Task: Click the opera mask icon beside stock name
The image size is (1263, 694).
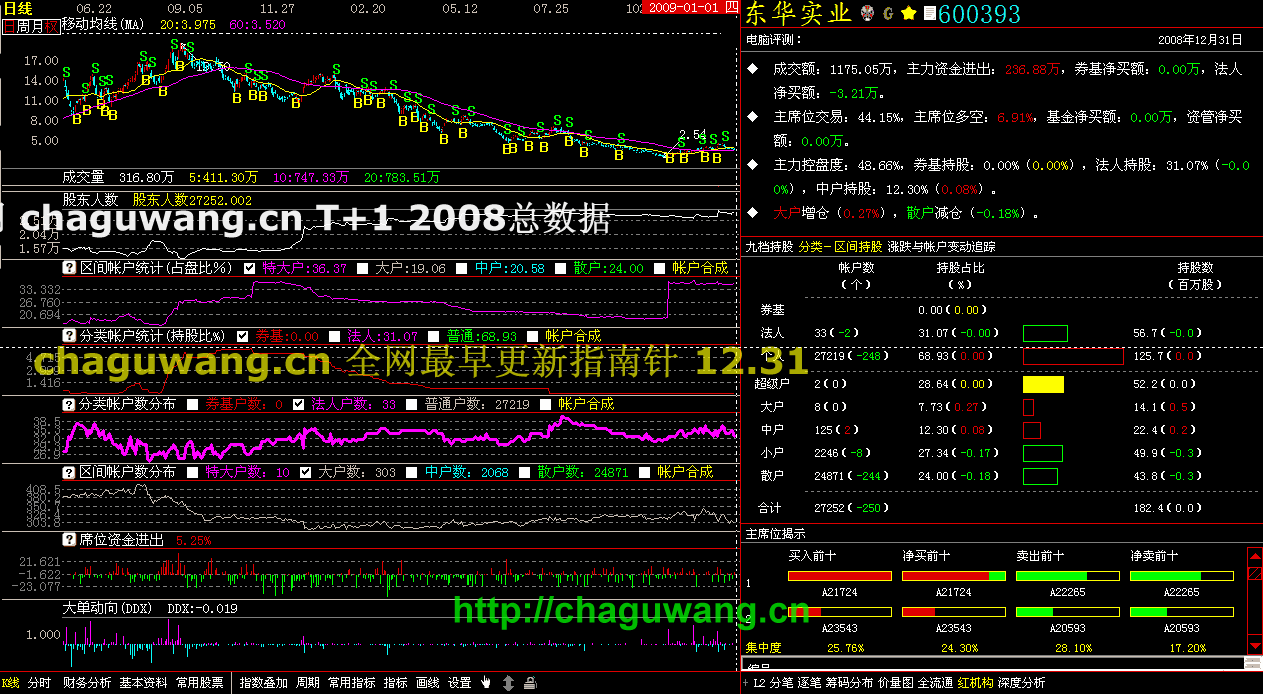Action: 867,14
